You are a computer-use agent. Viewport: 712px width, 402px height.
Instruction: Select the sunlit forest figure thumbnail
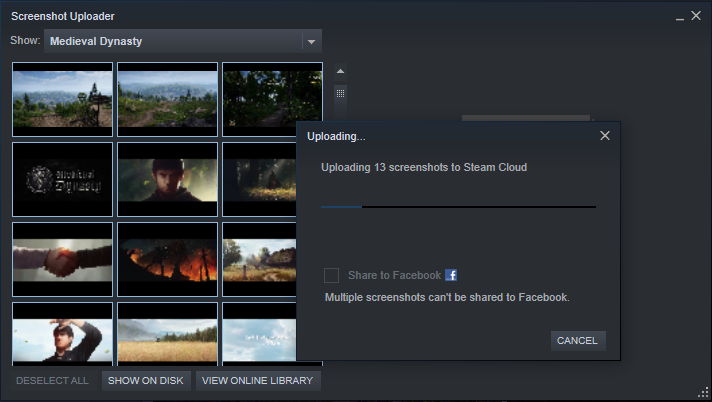click(x=259, y=179)
